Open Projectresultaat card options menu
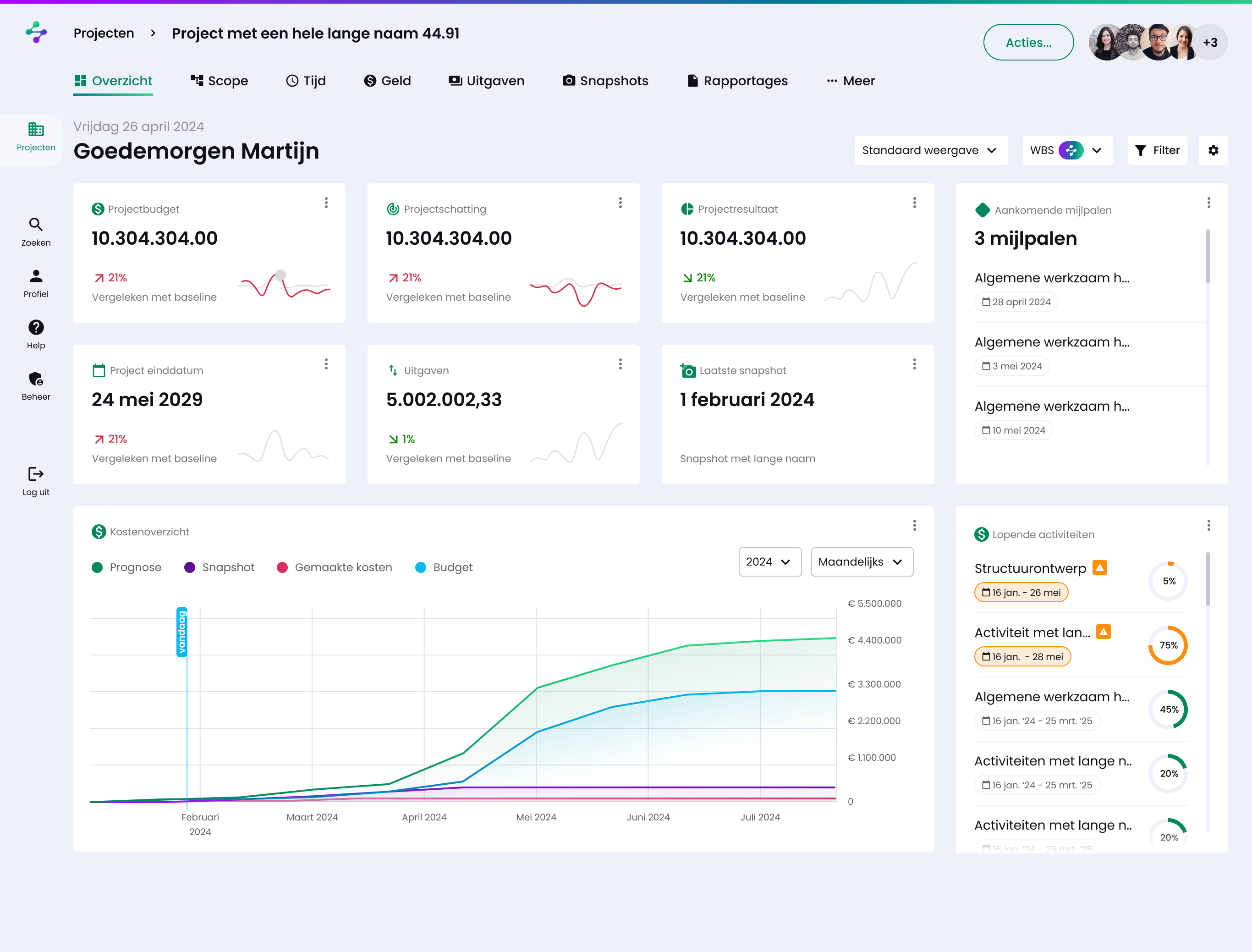Screen dimensions: 1252x952 click(914, 203)
